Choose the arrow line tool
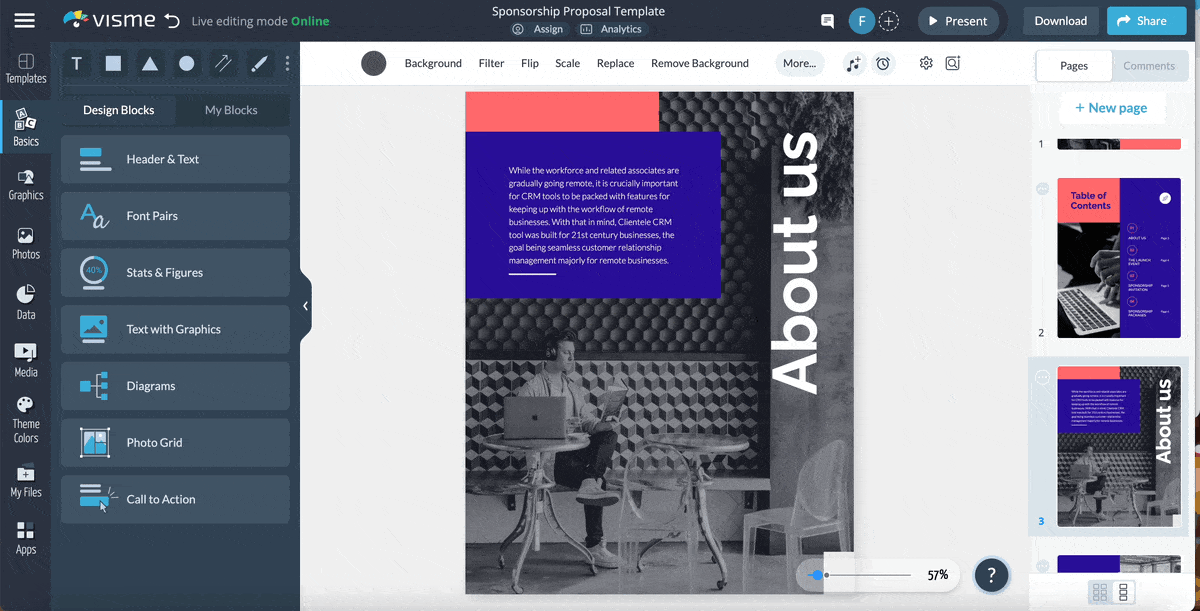This screenshot has height=611, width=1200. 223,64
